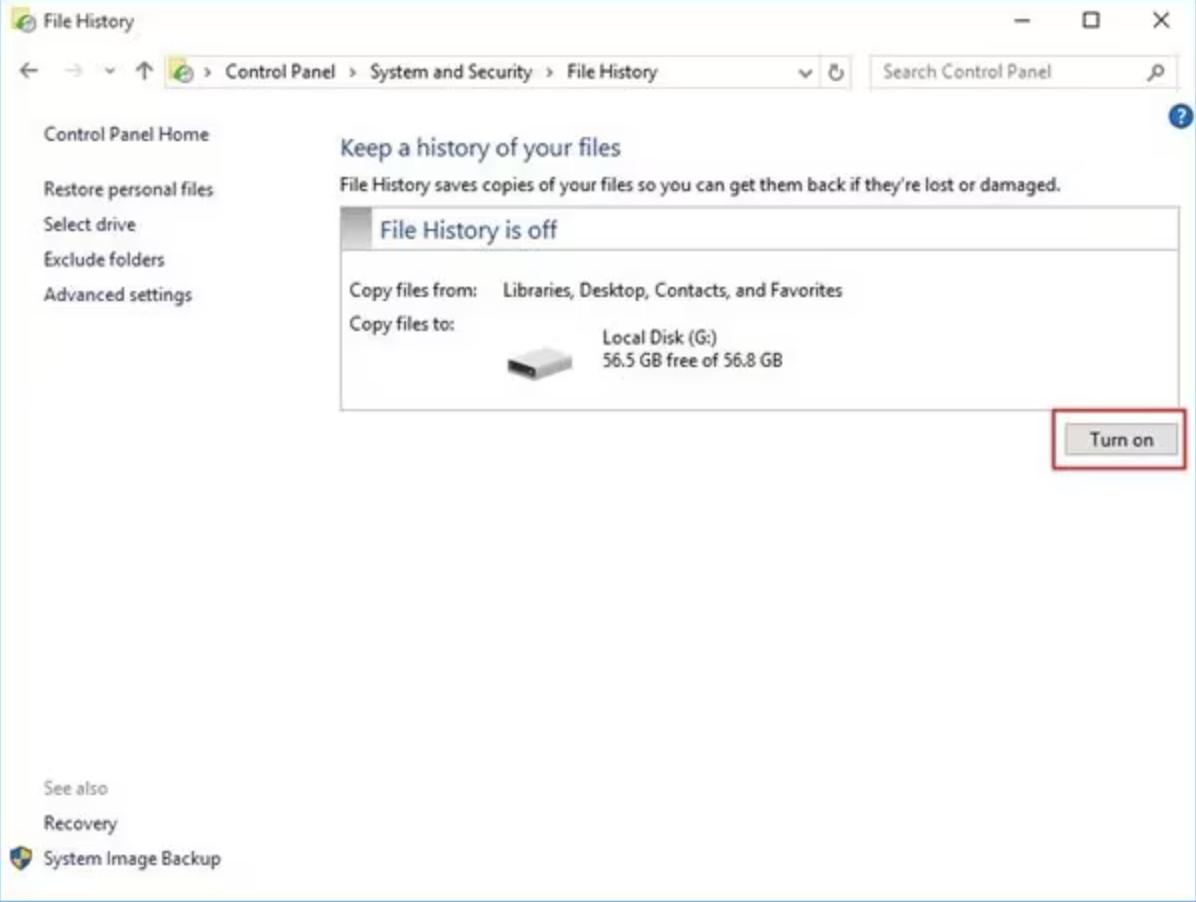Click the Turn on button
Image resolution: width=1196 pixels, height=902 pixels.
(x=1119, y=439)
